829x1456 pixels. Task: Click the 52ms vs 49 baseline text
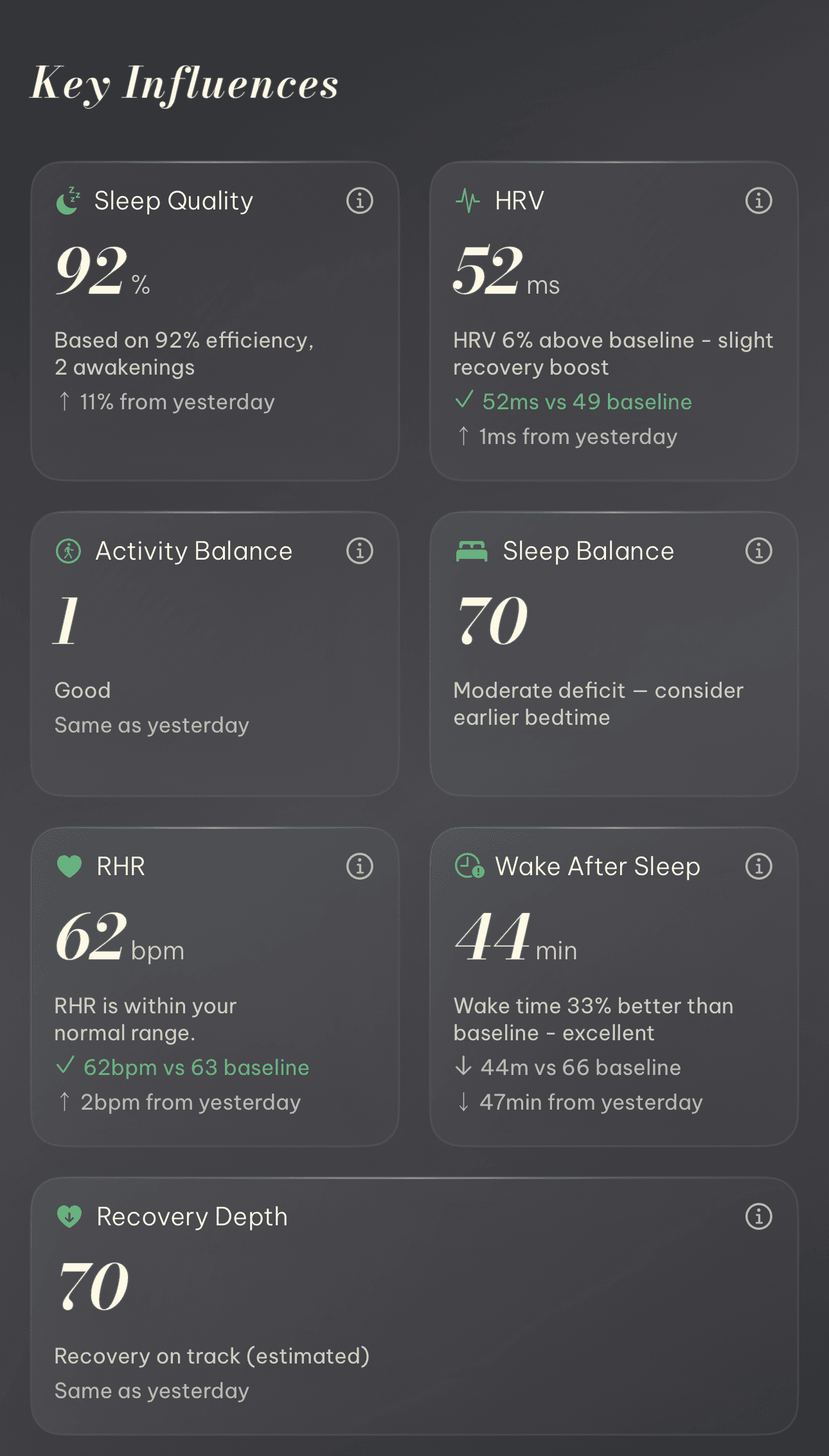[x=587, y=402]
